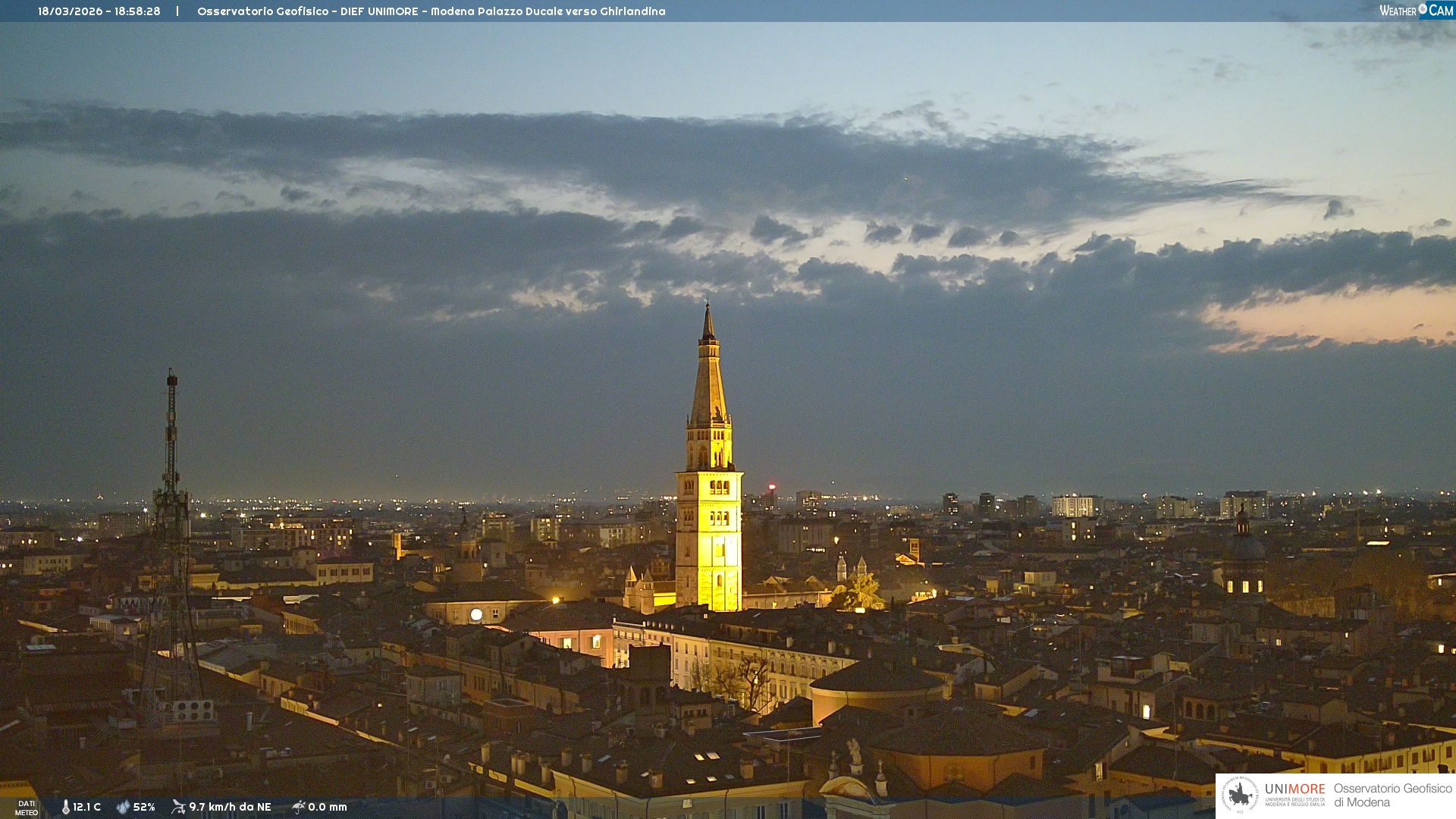The image size is (1456, 819).
Task: Click the 0.0 mm rainfall value
Action: (x=328, y=807)
